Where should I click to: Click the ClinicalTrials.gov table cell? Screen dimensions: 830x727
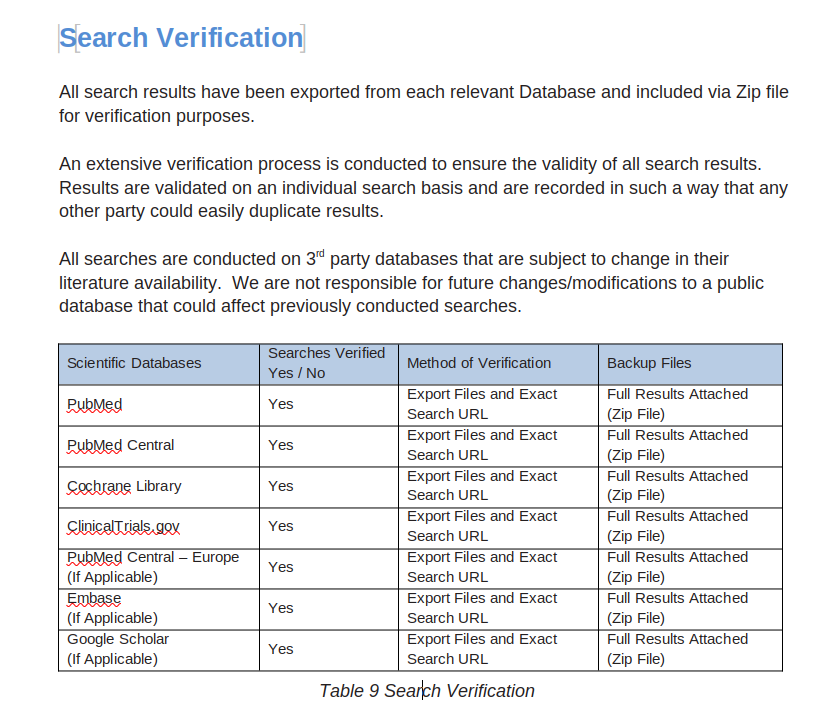[123, 526]
